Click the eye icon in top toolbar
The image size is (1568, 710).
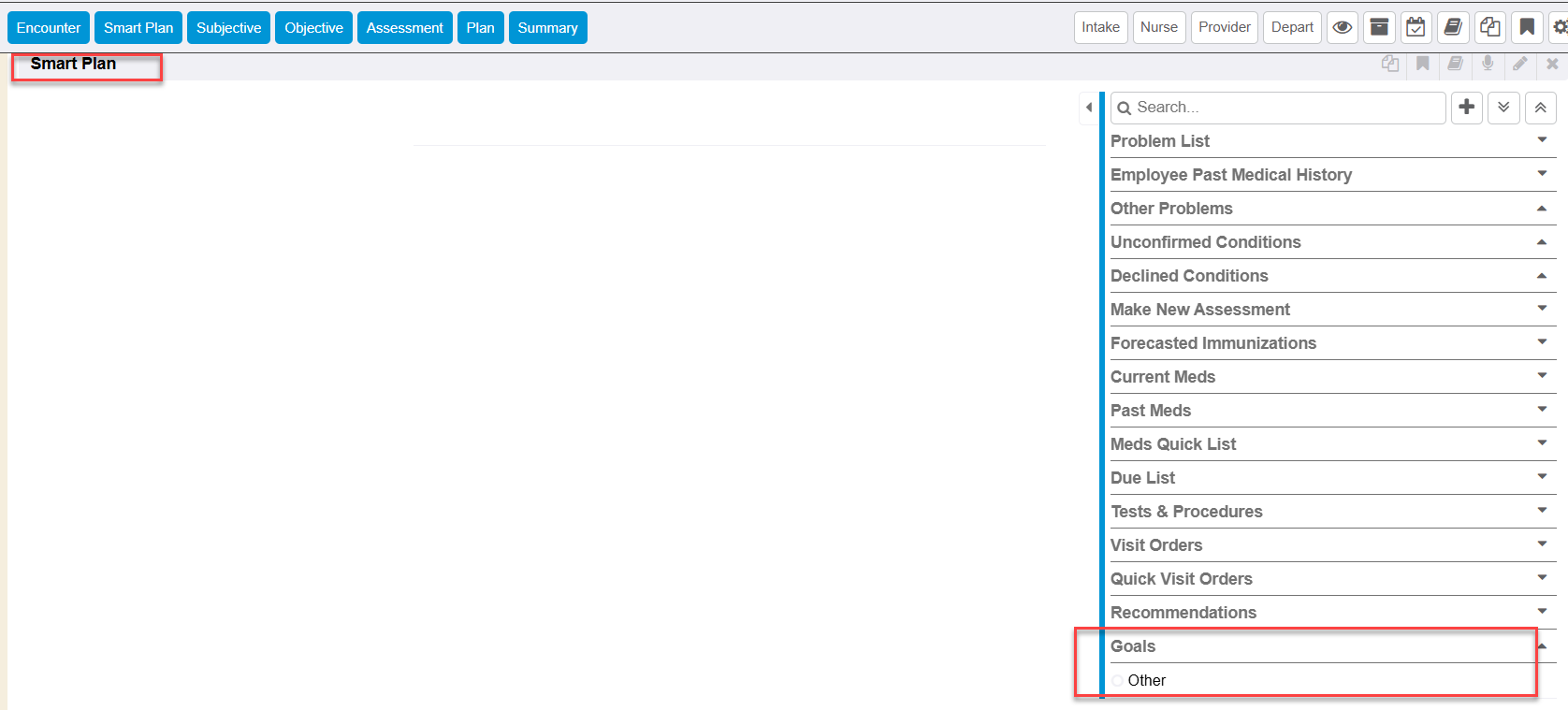tap(1342, 27)
